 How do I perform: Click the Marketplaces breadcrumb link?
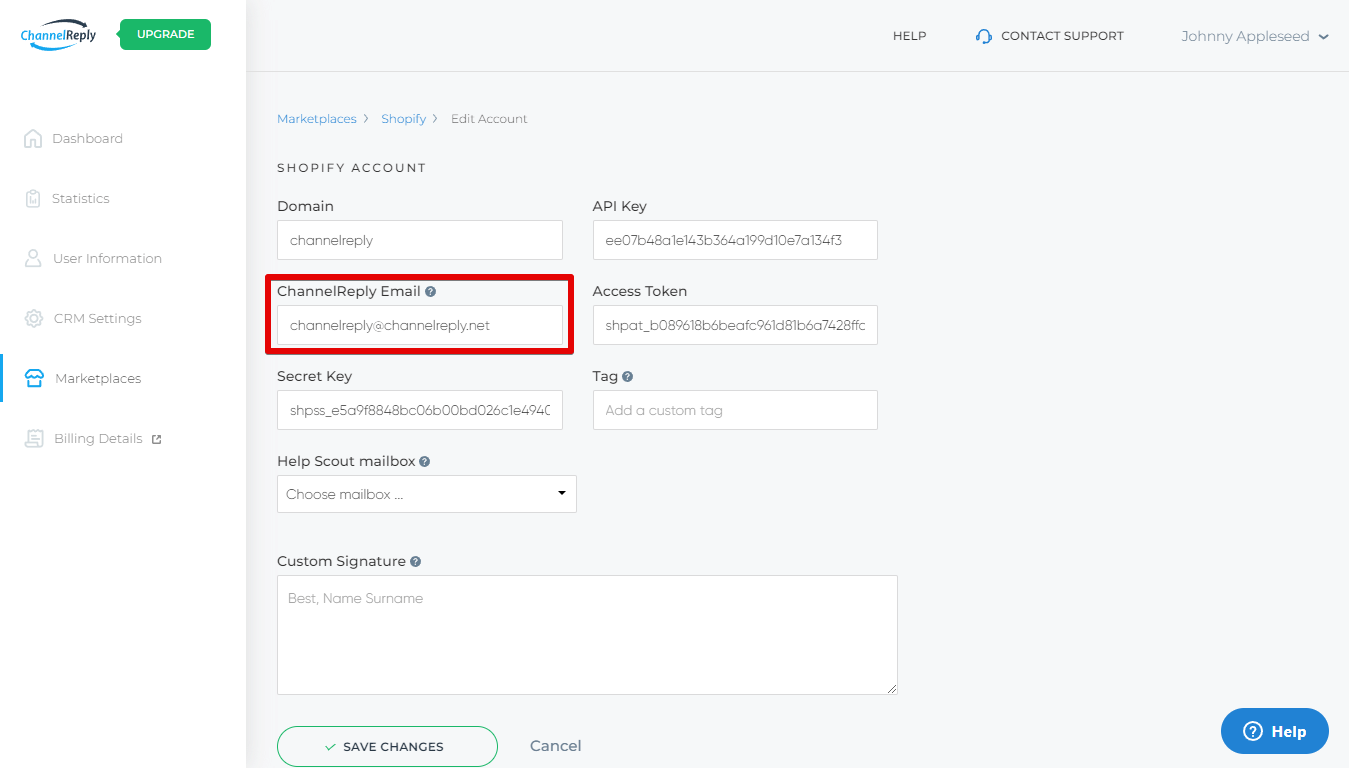coord(316,119)
